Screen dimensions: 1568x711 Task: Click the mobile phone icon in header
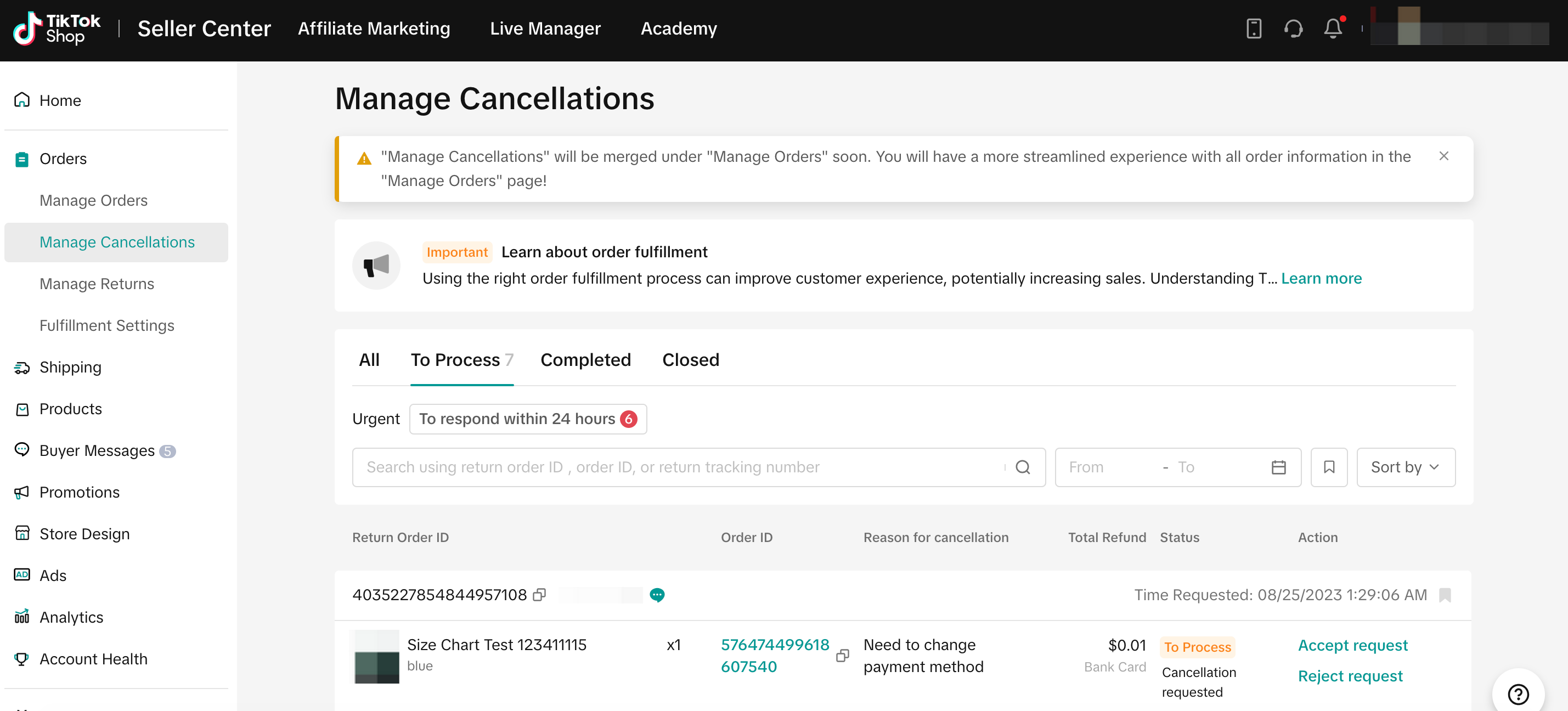[1253, 29]
